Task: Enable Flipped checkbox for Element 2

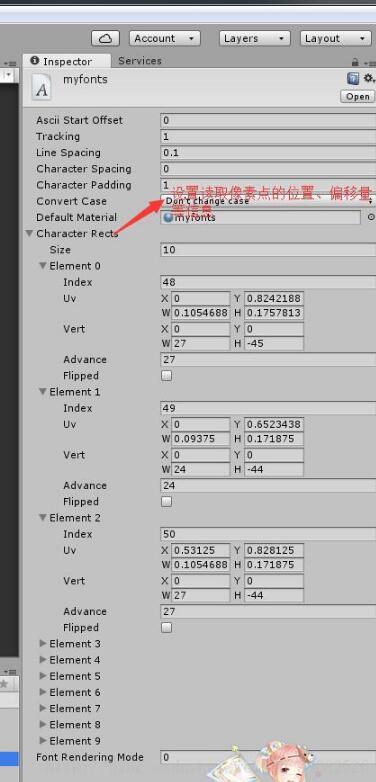Action: 167,627
